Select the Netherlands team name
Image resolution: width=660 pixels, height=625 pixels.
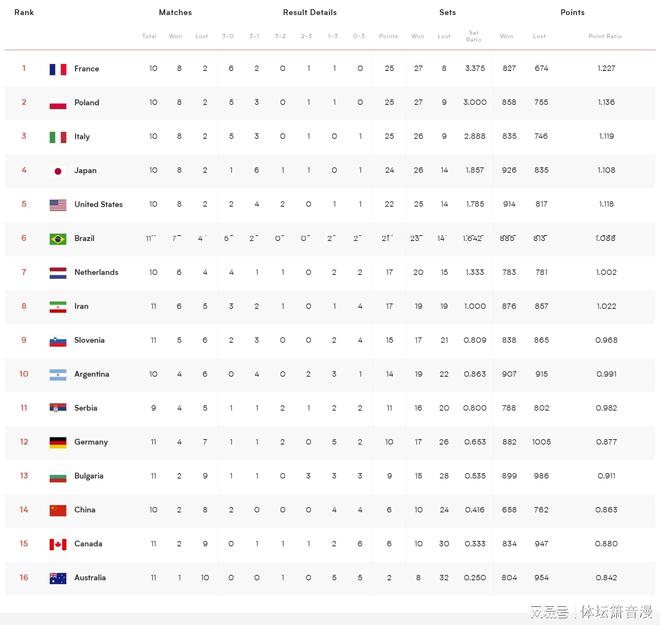pos(96,273)
